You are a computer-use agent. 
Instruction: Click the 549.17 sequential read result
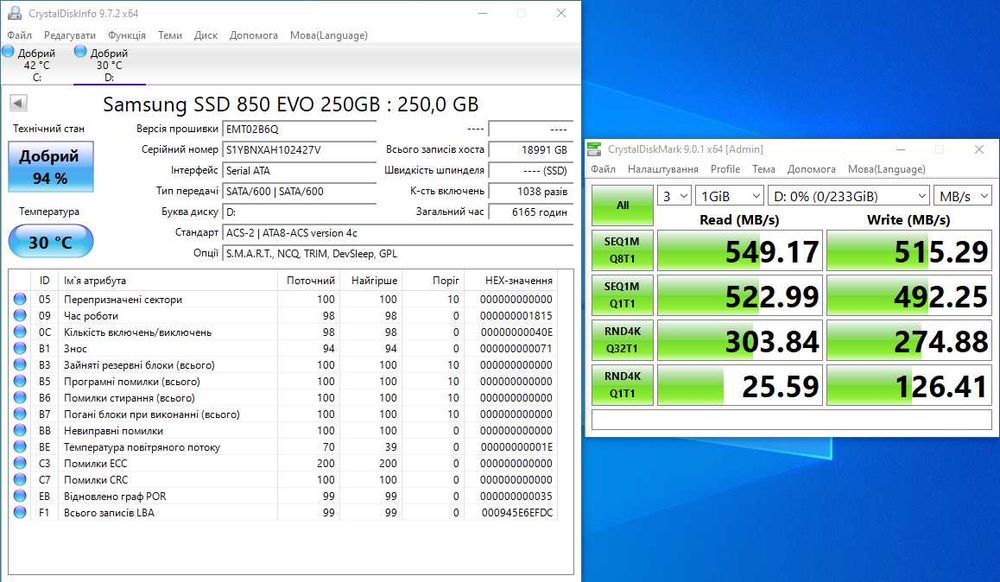[740, 251]
